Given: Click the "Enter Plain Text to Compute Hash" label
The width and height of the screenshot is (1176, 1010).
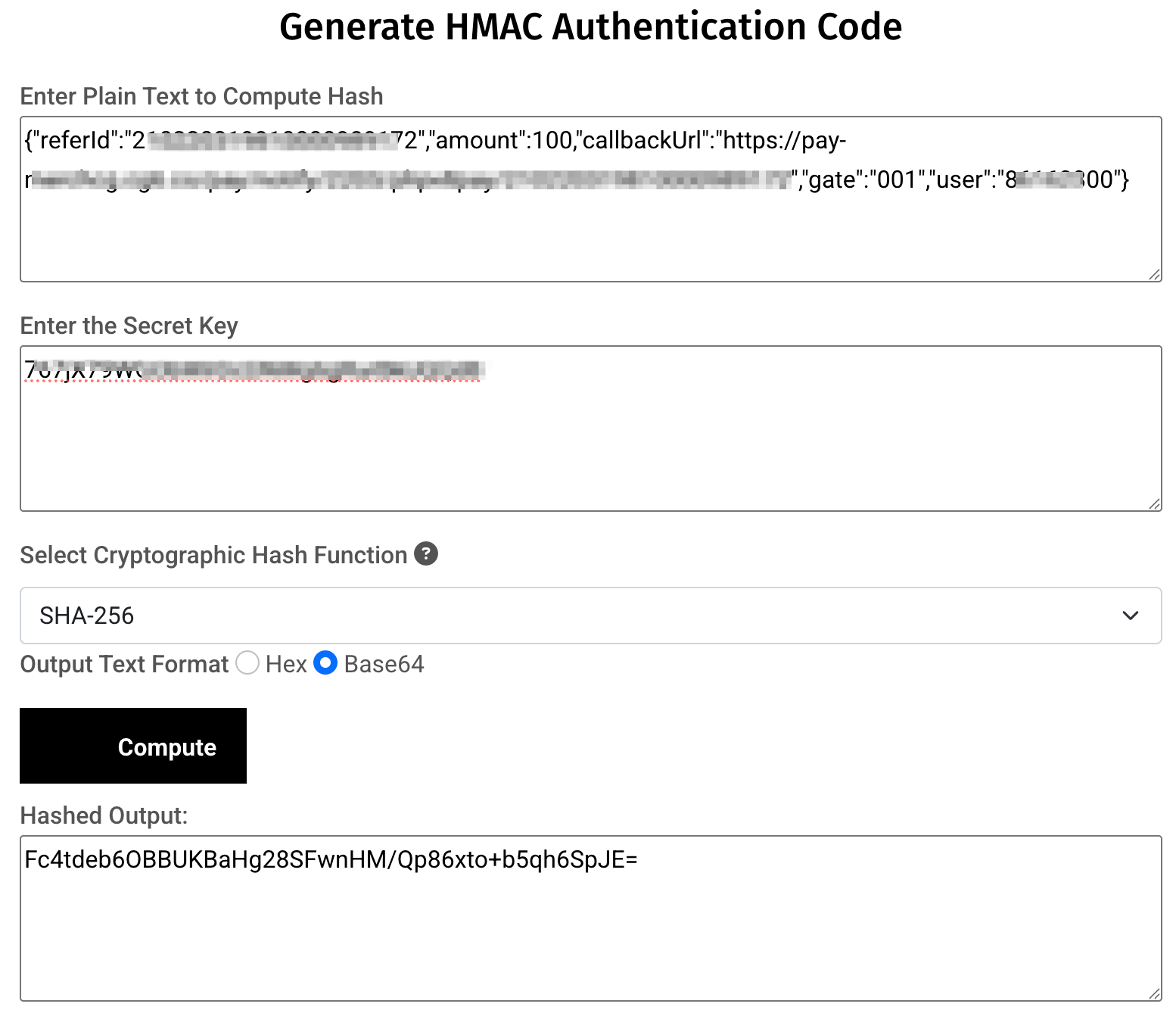Looking at the screenshot, I should [201, 96].
